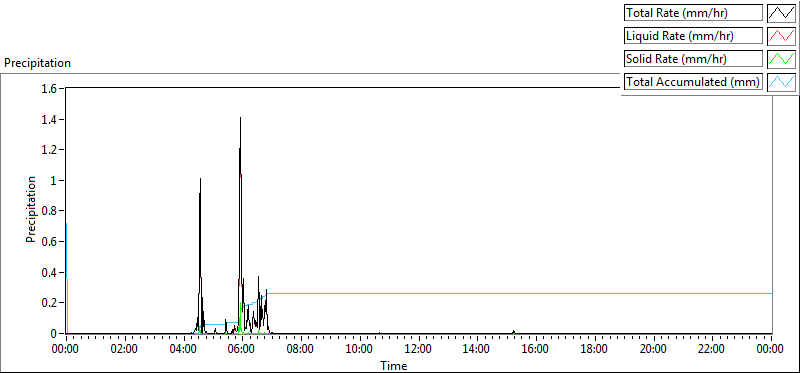Image resolution: width=800 pixels, height=373 pixels.
Task: Select the Total Accumulated (mm) legend label
Action: tap(693, 82)
